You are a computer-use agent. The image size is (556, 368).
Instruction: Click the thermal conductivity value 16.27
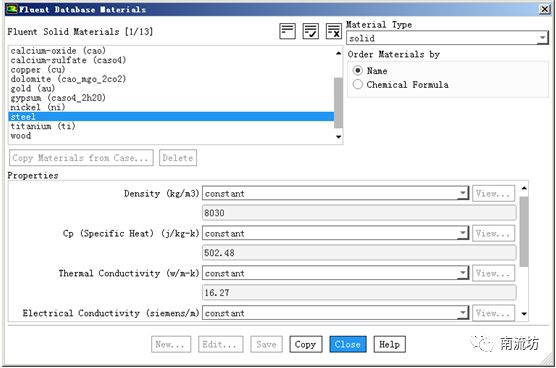coord(359,292)
